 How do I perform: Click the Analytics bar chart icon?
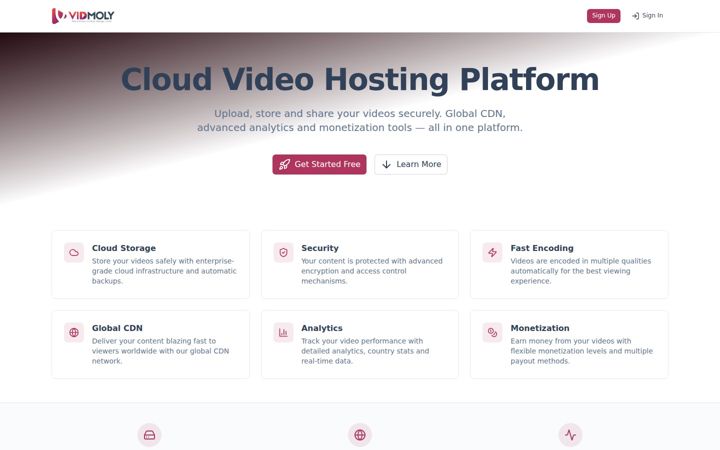tap(283, 332)
